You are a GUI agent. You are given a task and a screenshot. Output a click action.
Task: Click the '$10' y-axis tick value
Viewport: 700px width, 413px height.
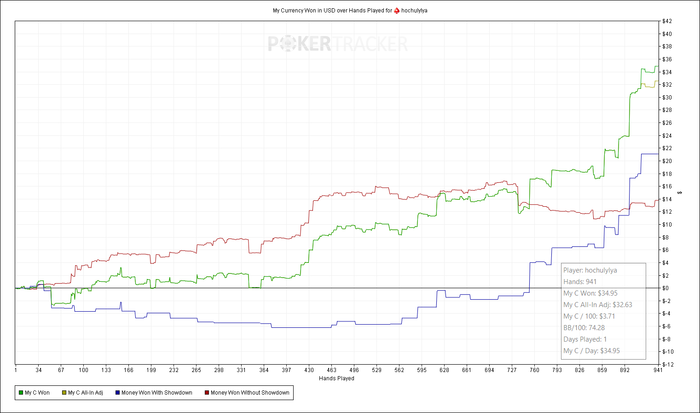[x=667, y=225]
